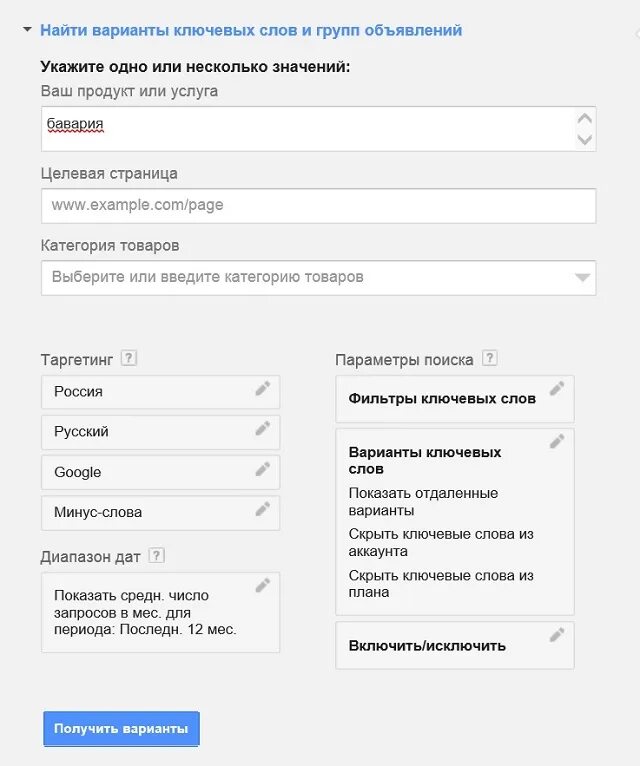Click pencil icon next to Русский language
This screenshot has width=640, height=766.
(x=263, y=428)
